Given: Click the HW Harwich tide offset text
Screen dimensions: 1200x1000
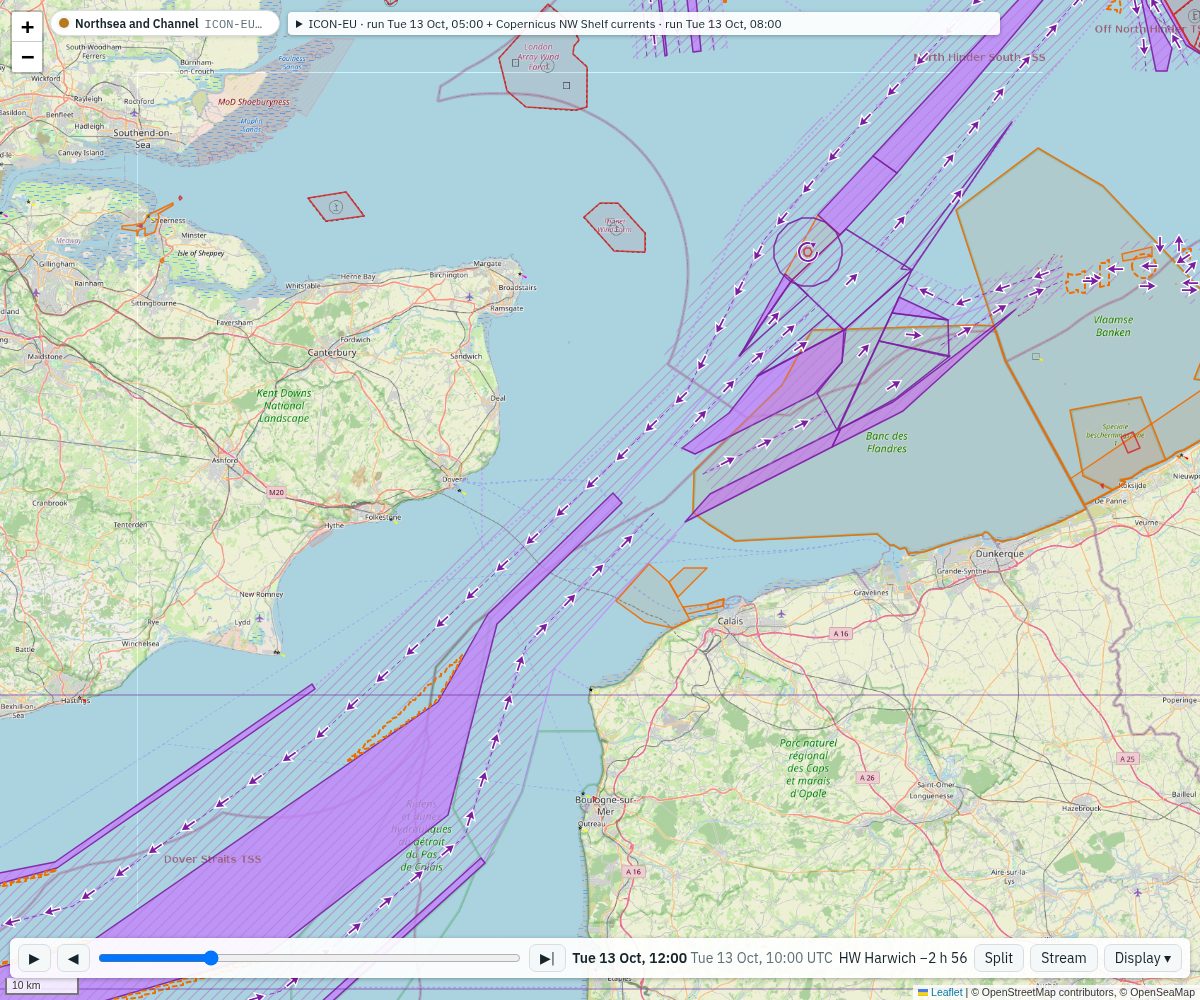Looking at the screenshot, I should coord(902,958).
